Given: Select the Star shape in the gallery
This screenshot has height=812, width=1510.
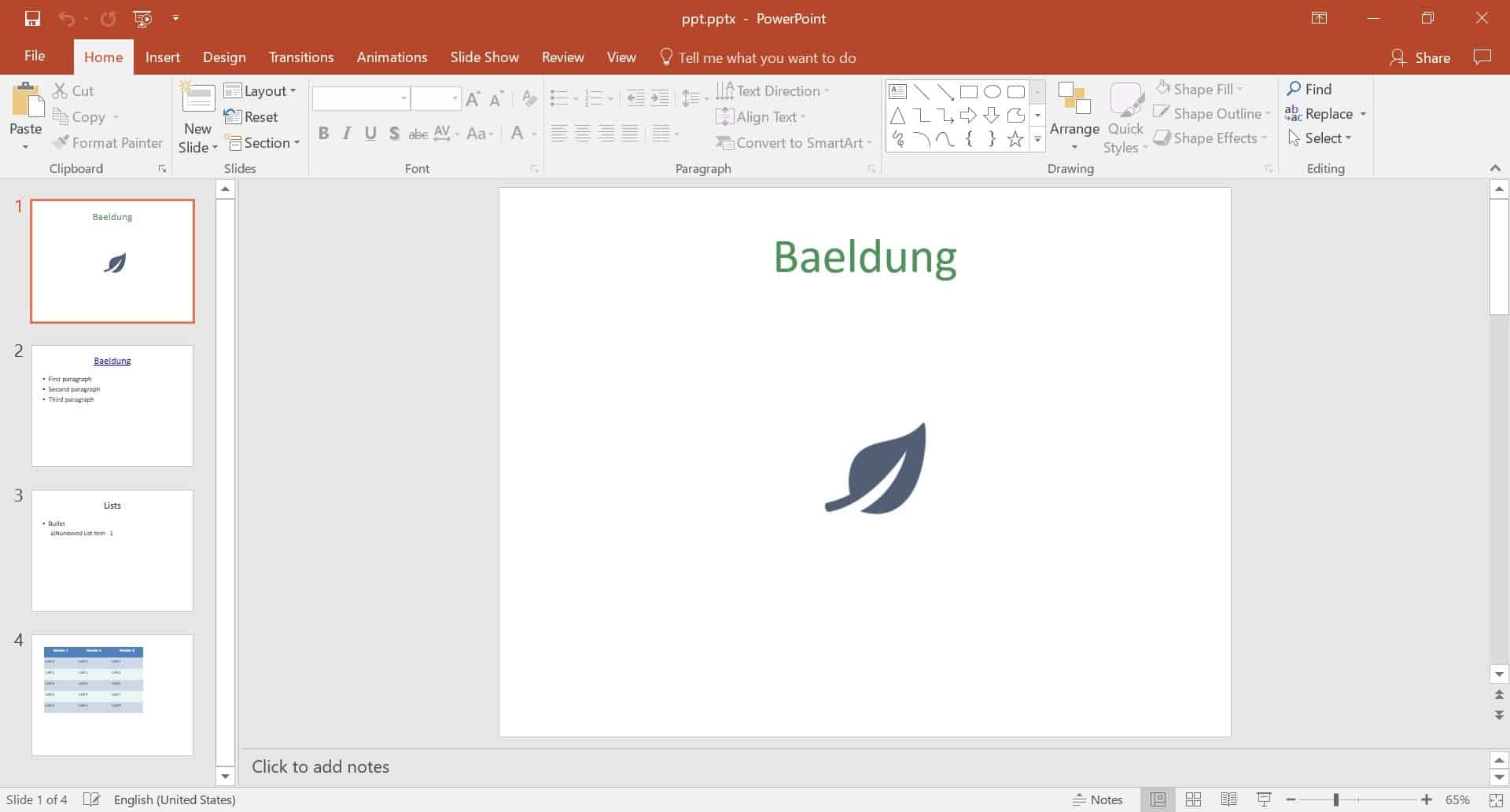Looking at the screenshot, I should (x=1015, y=140).
